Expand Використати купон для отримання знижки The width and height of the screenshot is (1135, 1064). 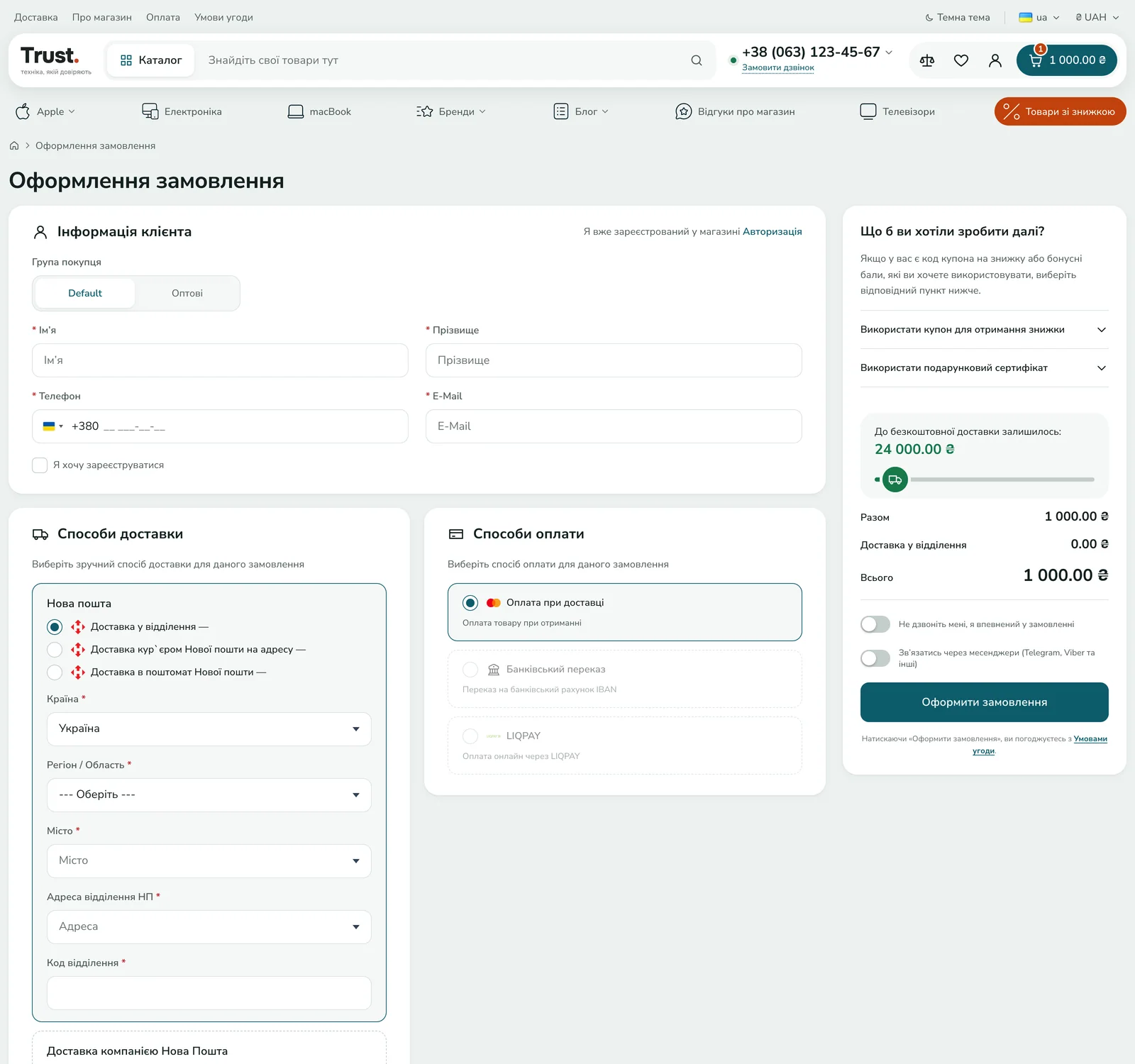tap(985, 330)
